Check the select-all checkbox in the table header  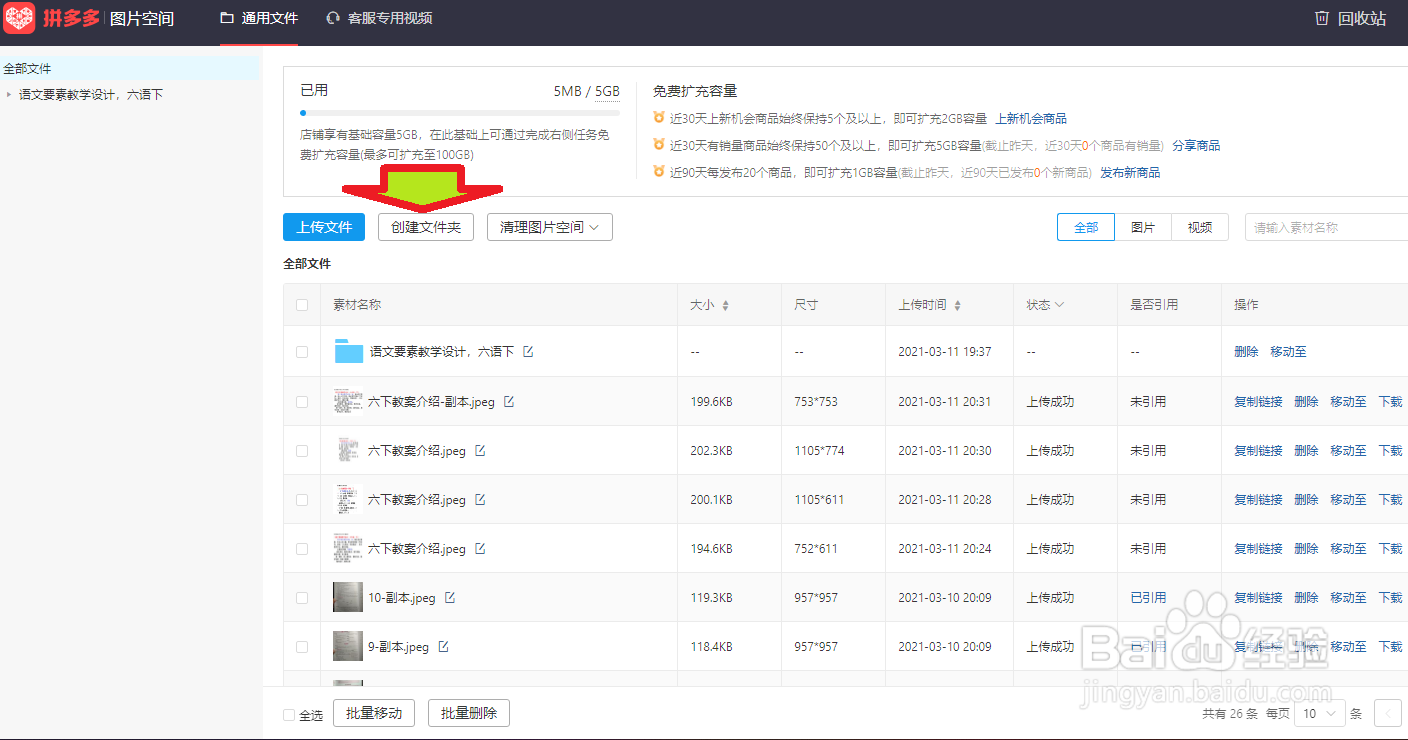pyautogui.click(x=301, y=304)
